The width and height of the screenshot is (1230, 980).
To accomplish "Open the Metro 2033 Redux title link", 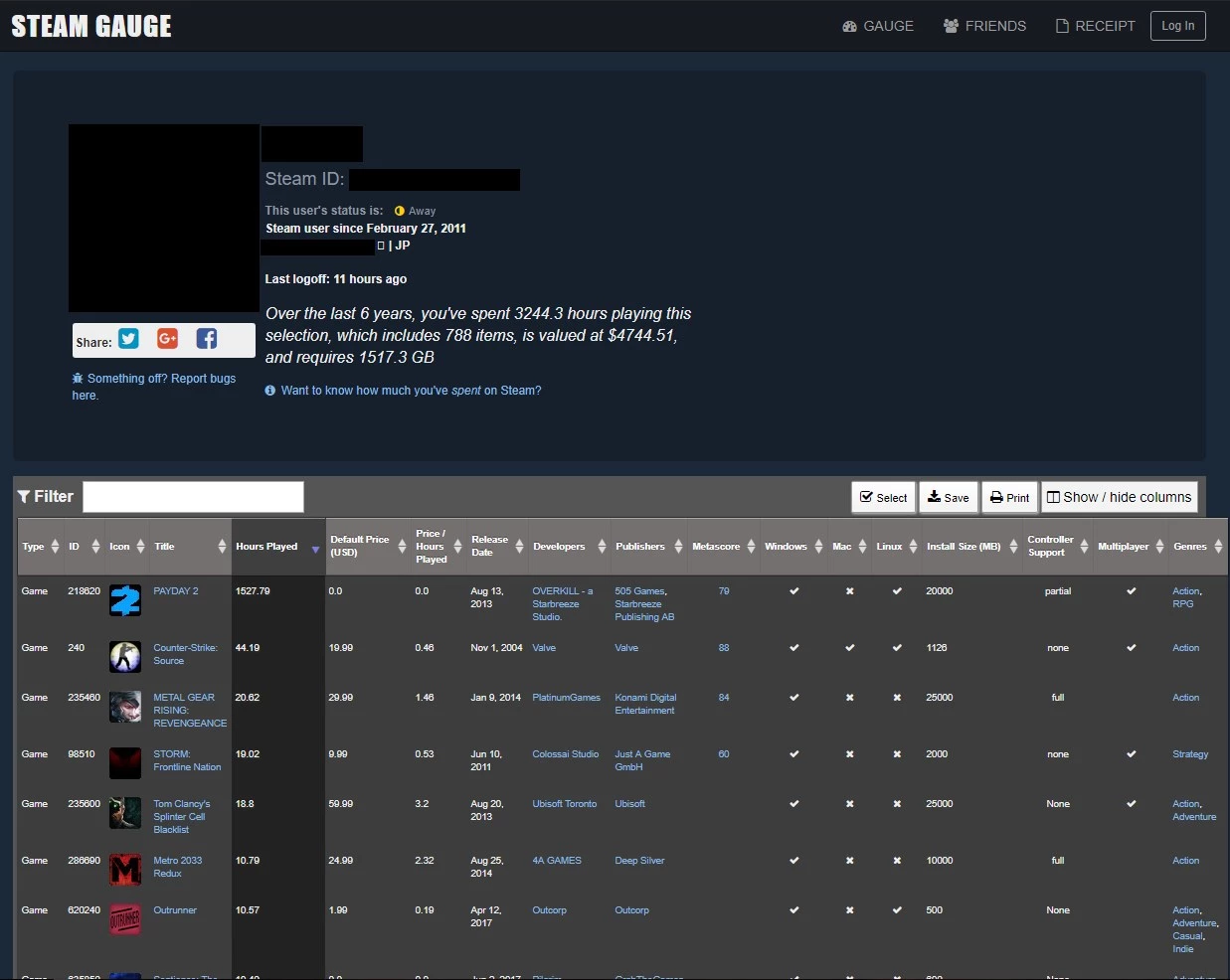I will pos(178,867).
